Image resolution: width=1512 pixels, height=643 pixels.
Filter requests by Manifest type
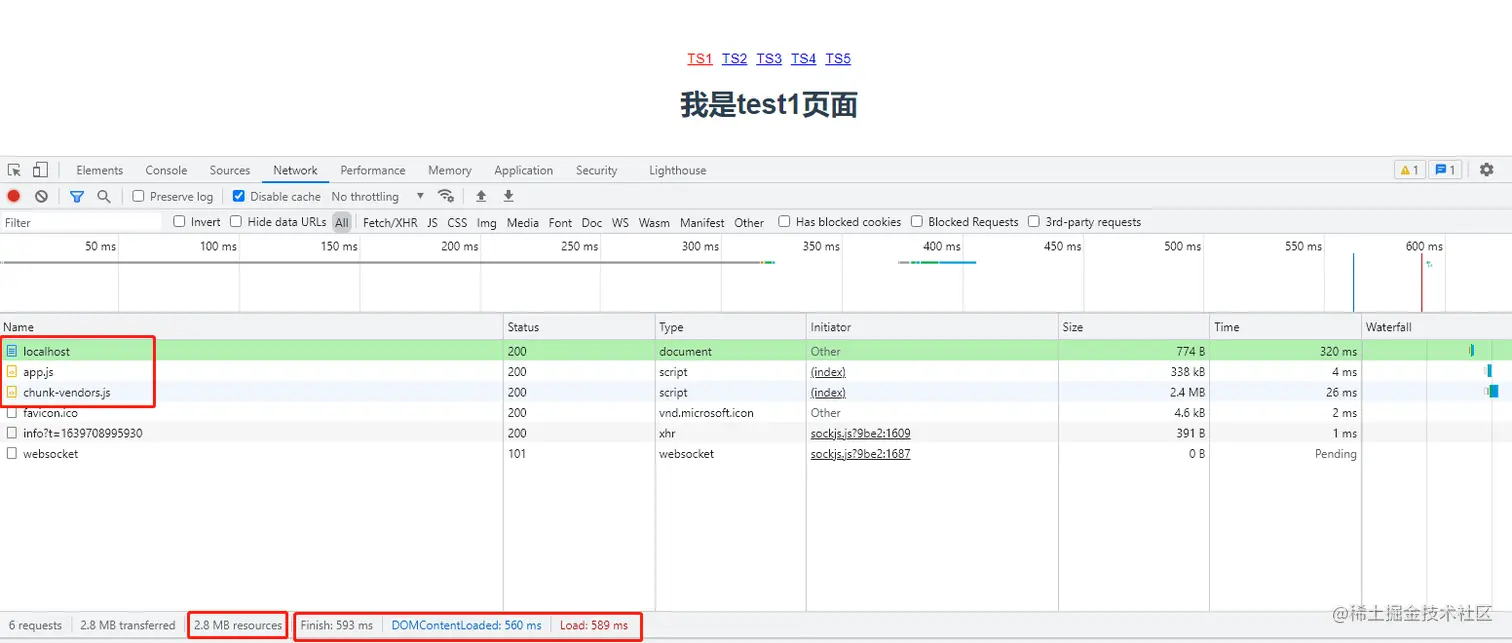click(702, 223)
